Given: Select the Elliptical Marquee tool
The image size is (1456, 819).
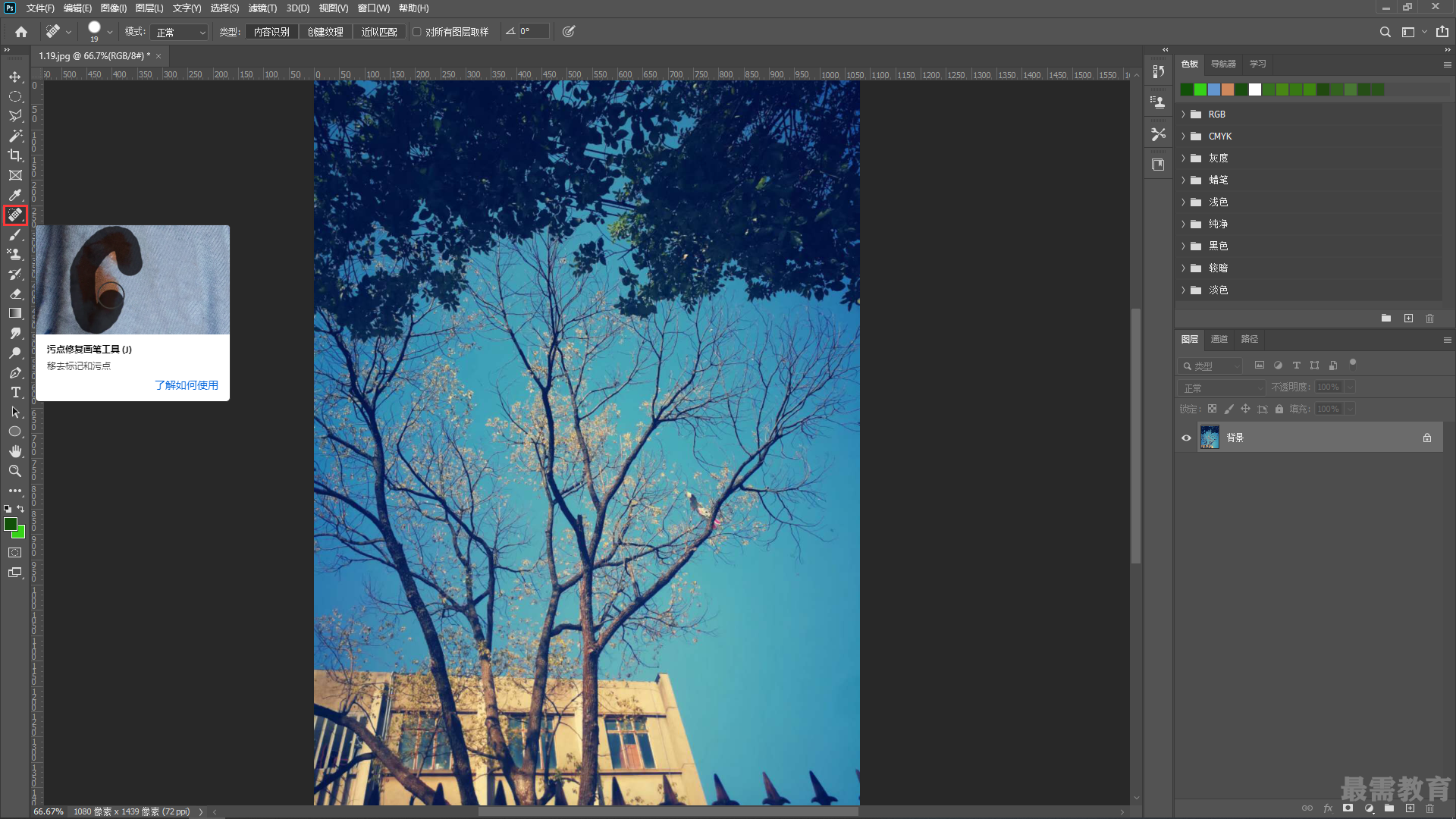Looking at the screenshot, I should [x=15, y=96].
